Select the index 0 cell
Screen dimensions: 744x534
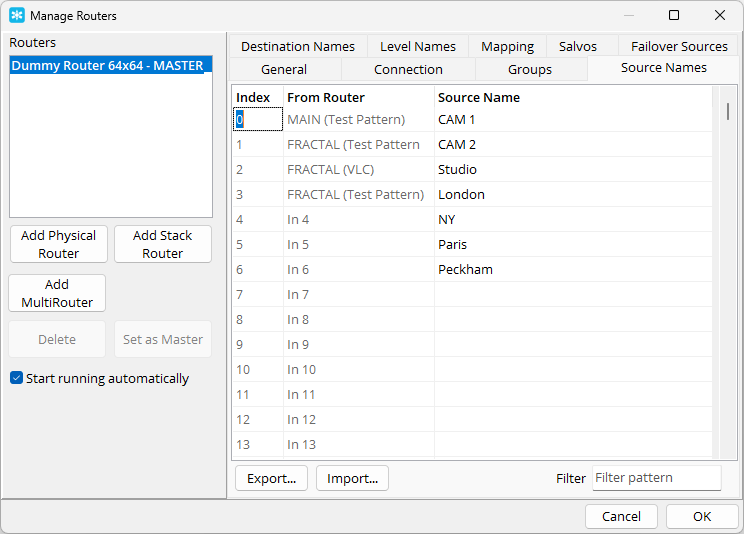pyautogui.click(x=258, y=120)
